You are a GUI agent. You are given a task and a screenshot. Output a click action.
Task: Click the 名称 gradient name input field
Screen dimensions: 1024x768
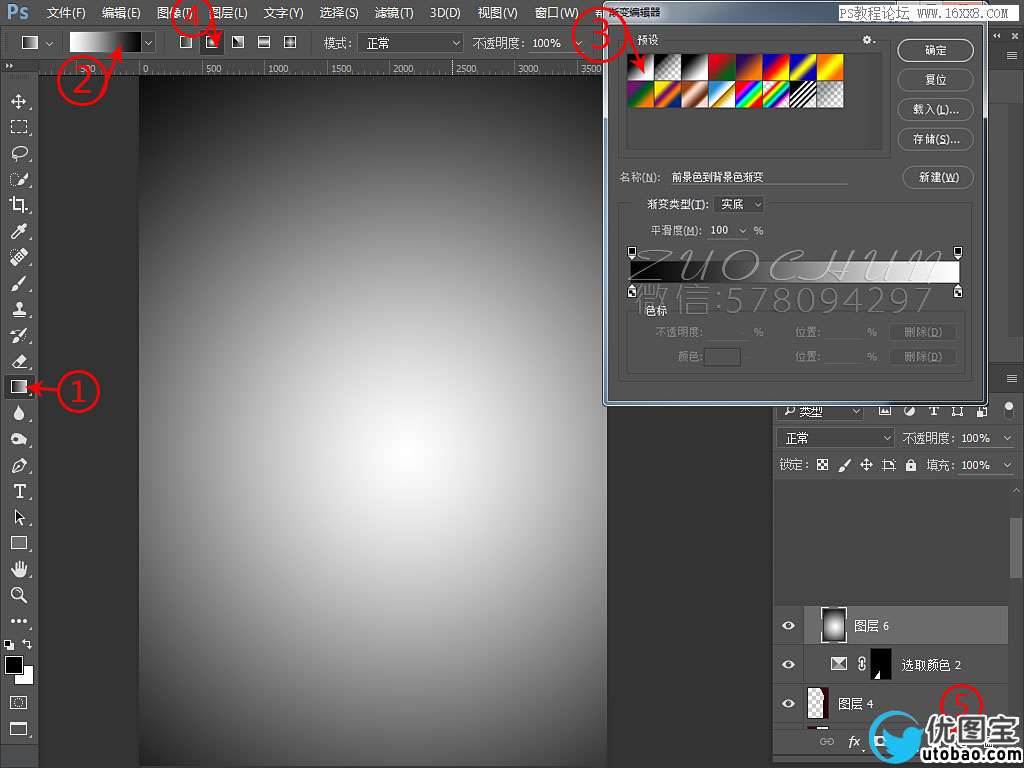coord(758,177)
